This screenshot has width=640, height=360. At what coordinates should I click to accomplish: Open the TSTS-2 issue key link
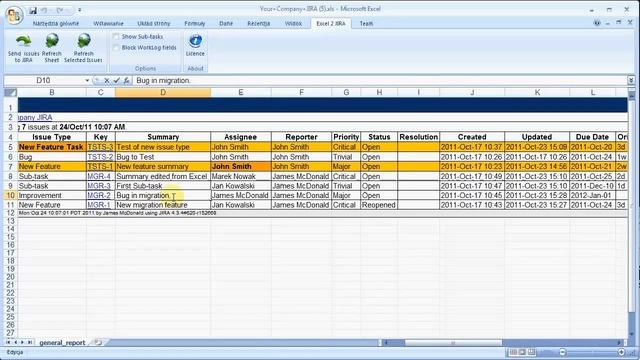point(100,157)
